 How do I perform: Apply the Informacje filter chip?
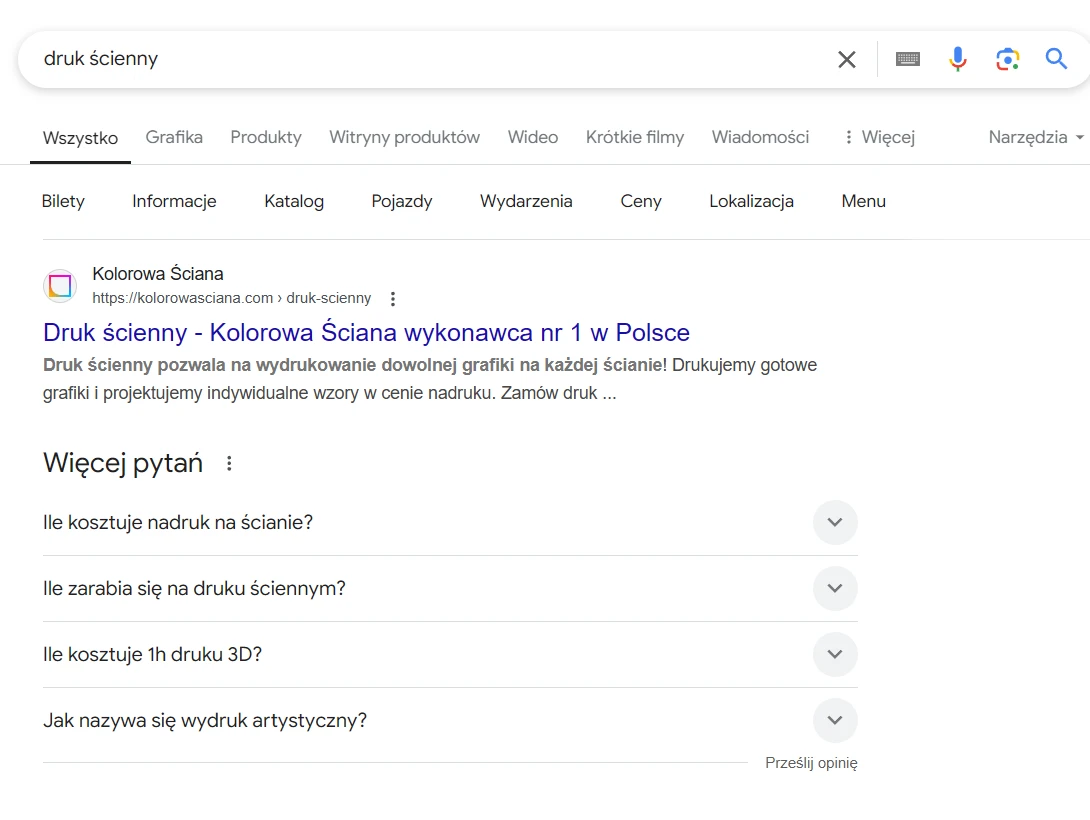[174, 201]
